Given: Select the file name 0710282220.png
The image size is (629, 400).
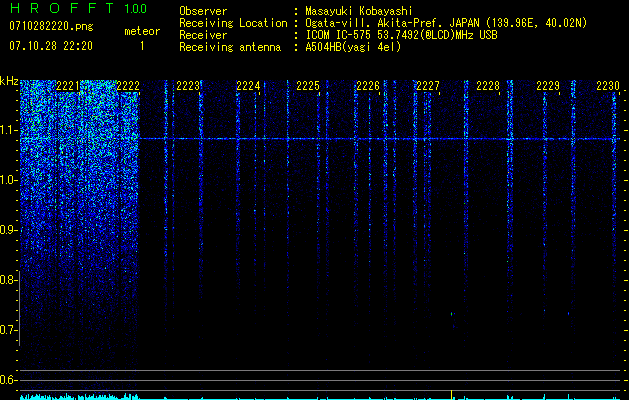Looking at the screenshot, I should click(x=51, y=27).
